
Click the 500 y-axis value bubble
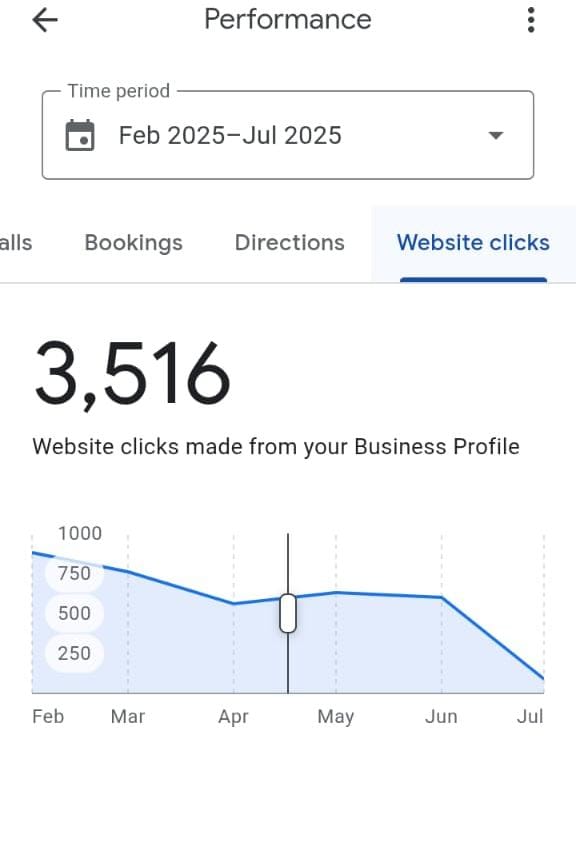[x=74, y=613]
